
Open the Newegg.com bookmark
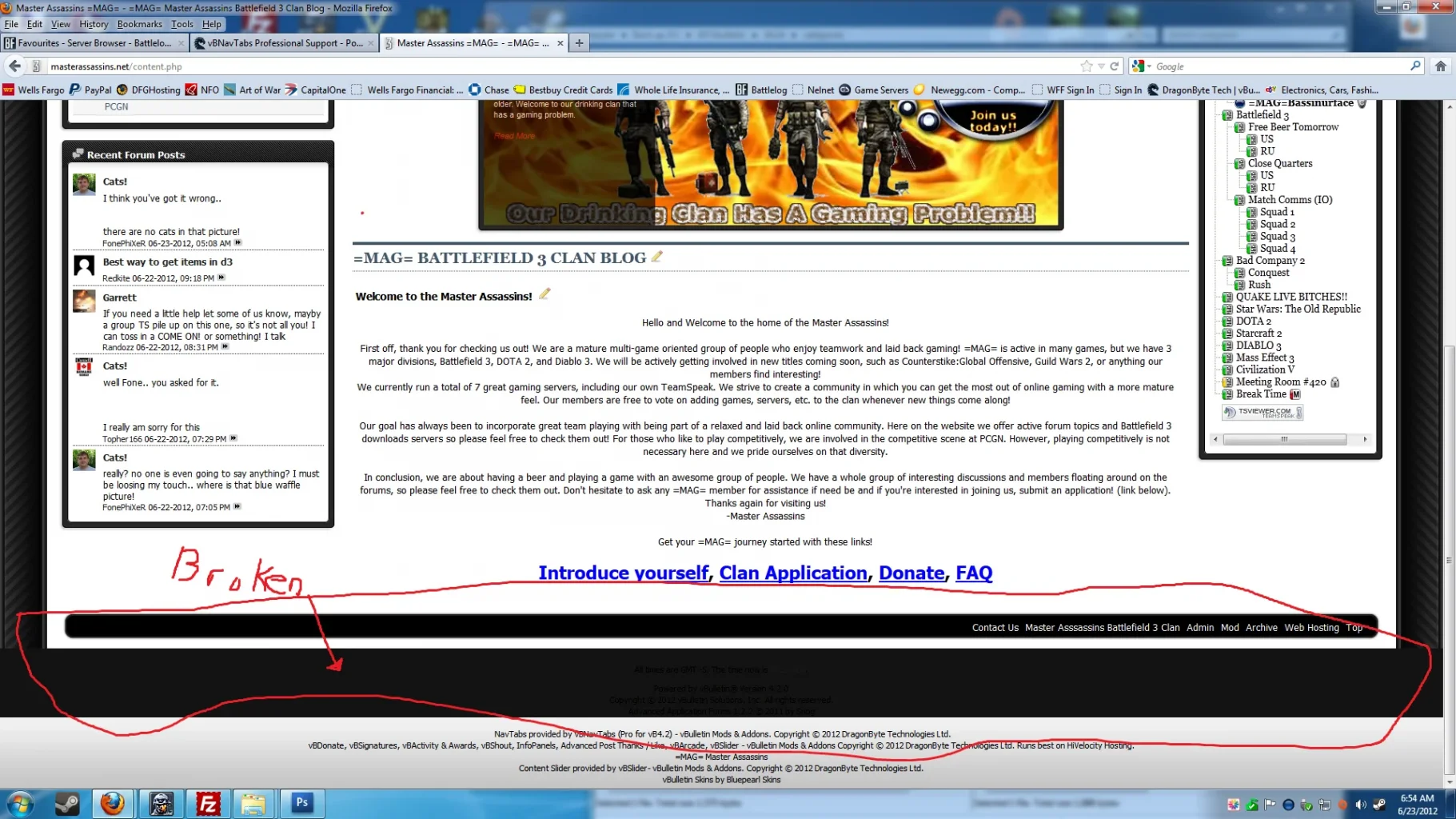[x=970, y=90]
